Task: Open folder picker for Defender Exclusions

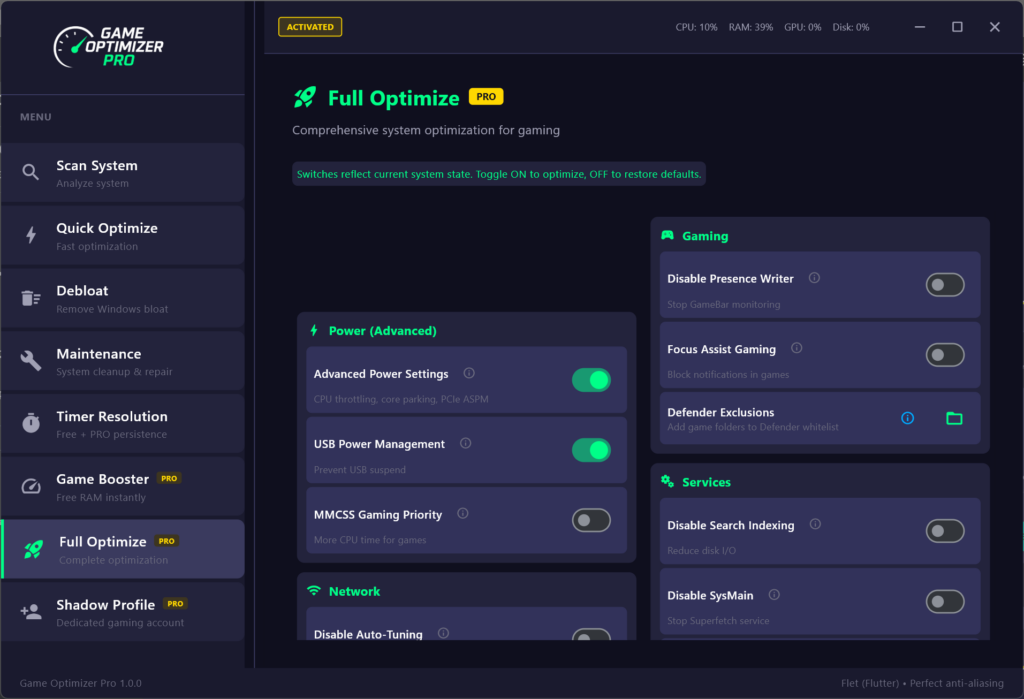Action: pyautogui.click(x=954, y=418)
